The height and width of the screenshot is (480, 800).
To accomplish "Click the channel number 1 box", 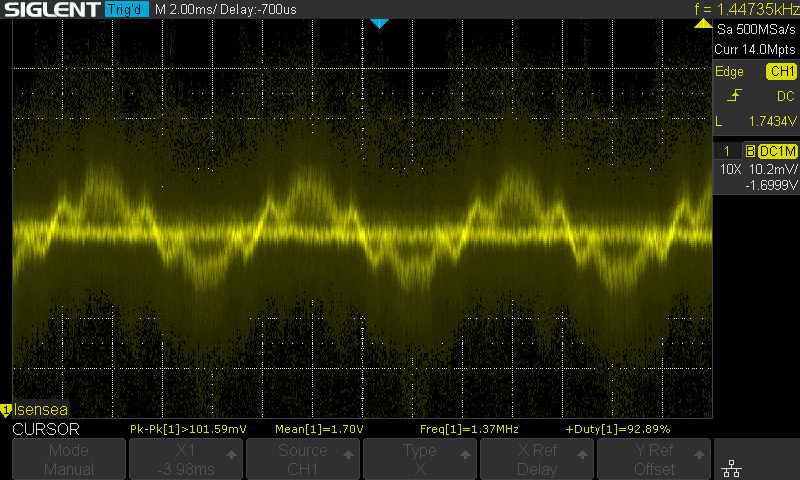I will [x=727, y=151].
